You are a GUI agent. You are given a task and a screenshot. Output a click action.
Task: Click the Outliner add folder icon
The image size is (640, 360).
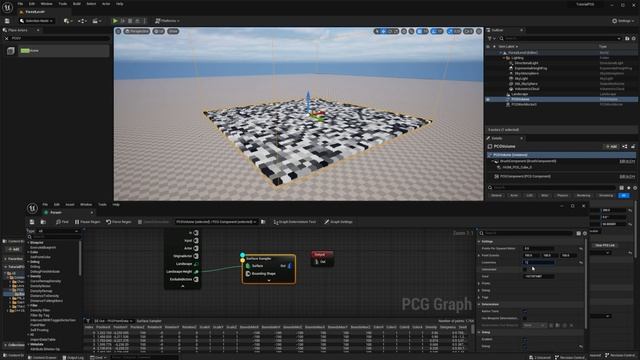pyautogui.click(x=627, y=38)
